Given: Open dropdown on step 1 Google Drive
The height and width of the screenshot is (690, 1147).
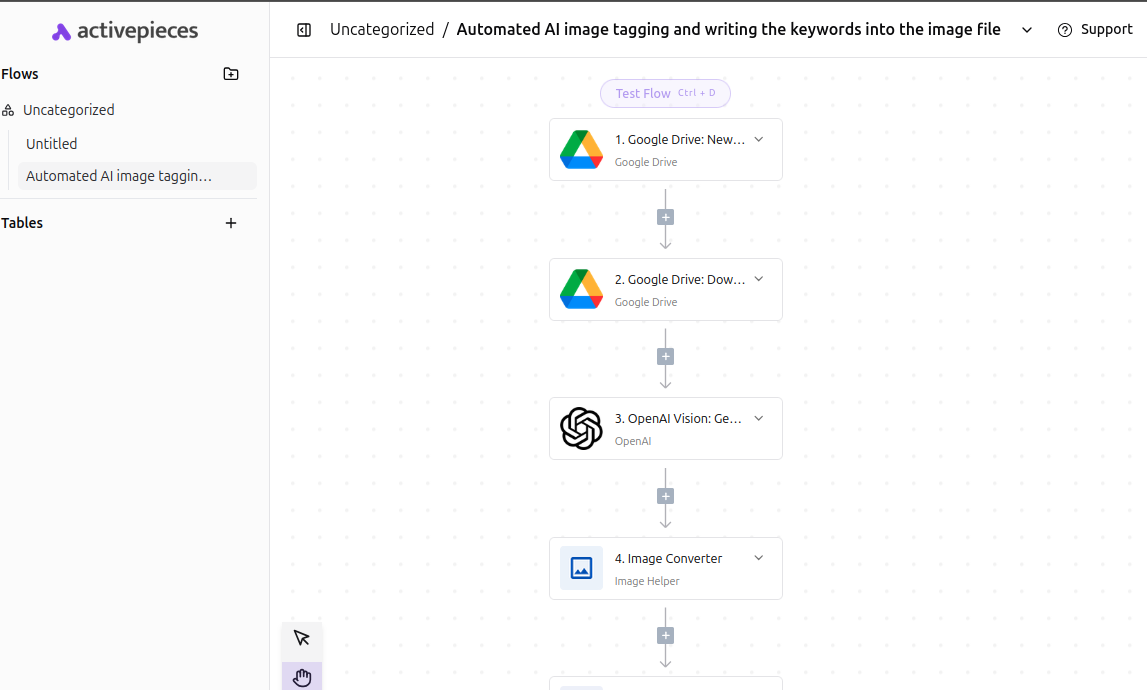Looking at the screenshot, I should click(758, 140).
